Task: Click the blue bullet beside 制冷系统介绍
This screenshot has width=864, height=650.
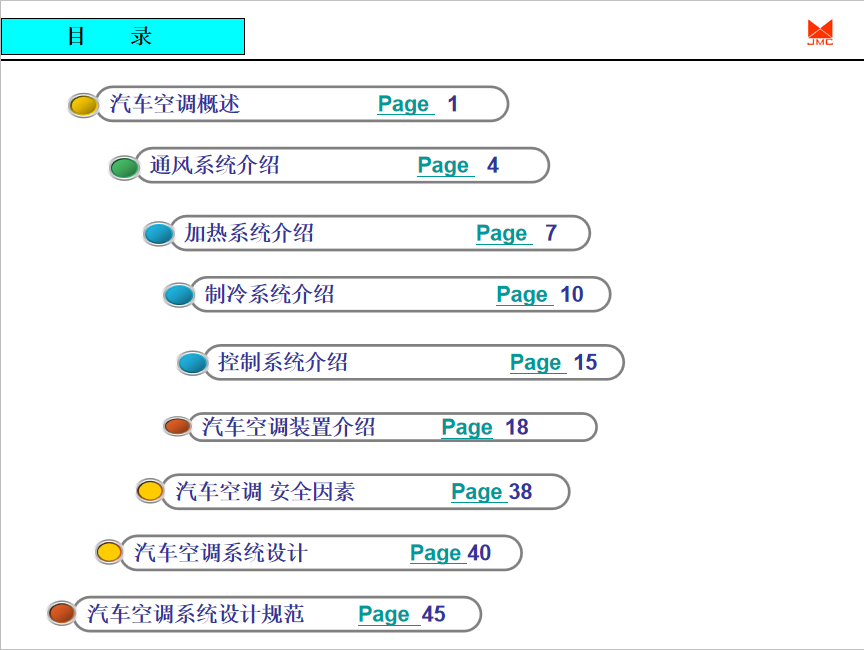Action: pos(179,295)
